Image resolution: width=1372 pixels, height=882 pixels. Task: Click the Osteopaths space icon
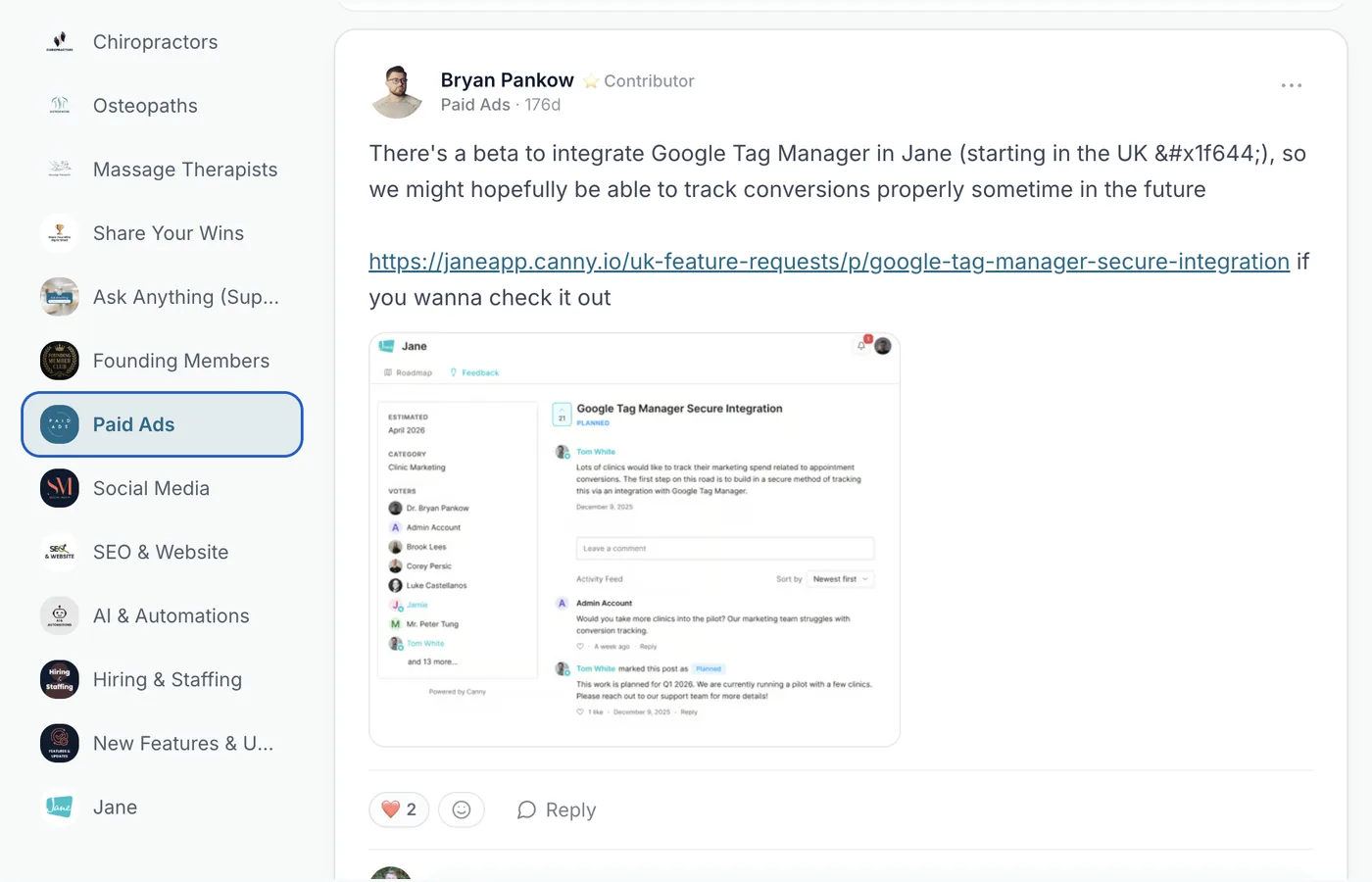pyautogui.click(x=59, y=106)
